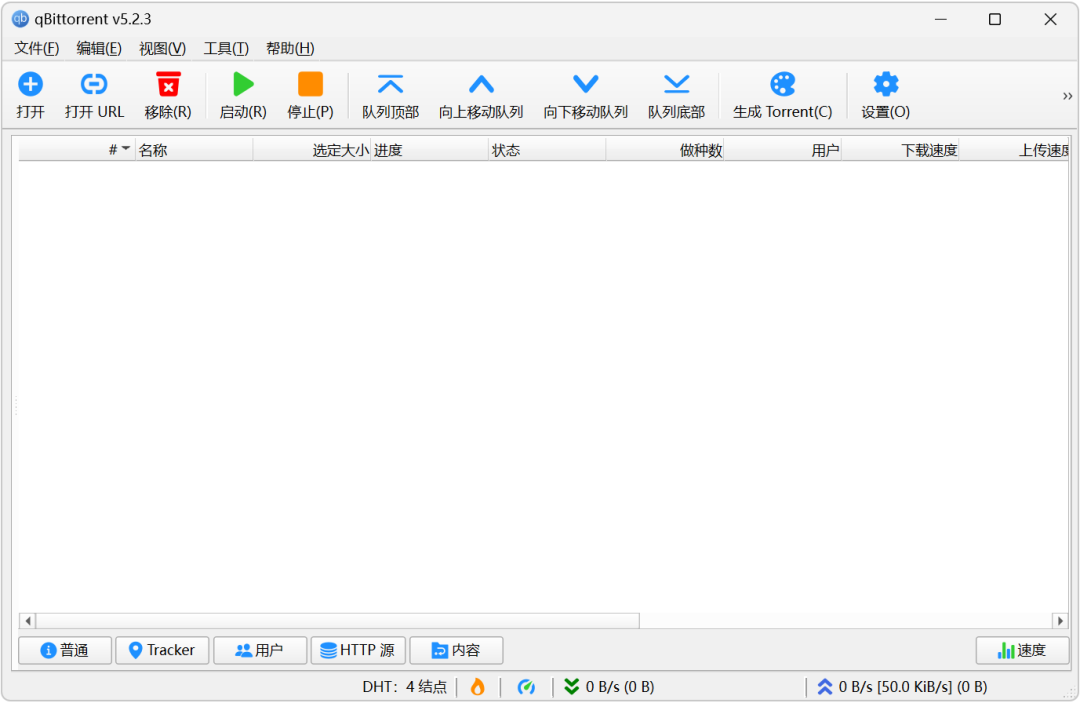Image resolution: width=1080 pixels, height=703 pixels.
Task: Sort by 选定大小 column header
Action: [312, 150]
